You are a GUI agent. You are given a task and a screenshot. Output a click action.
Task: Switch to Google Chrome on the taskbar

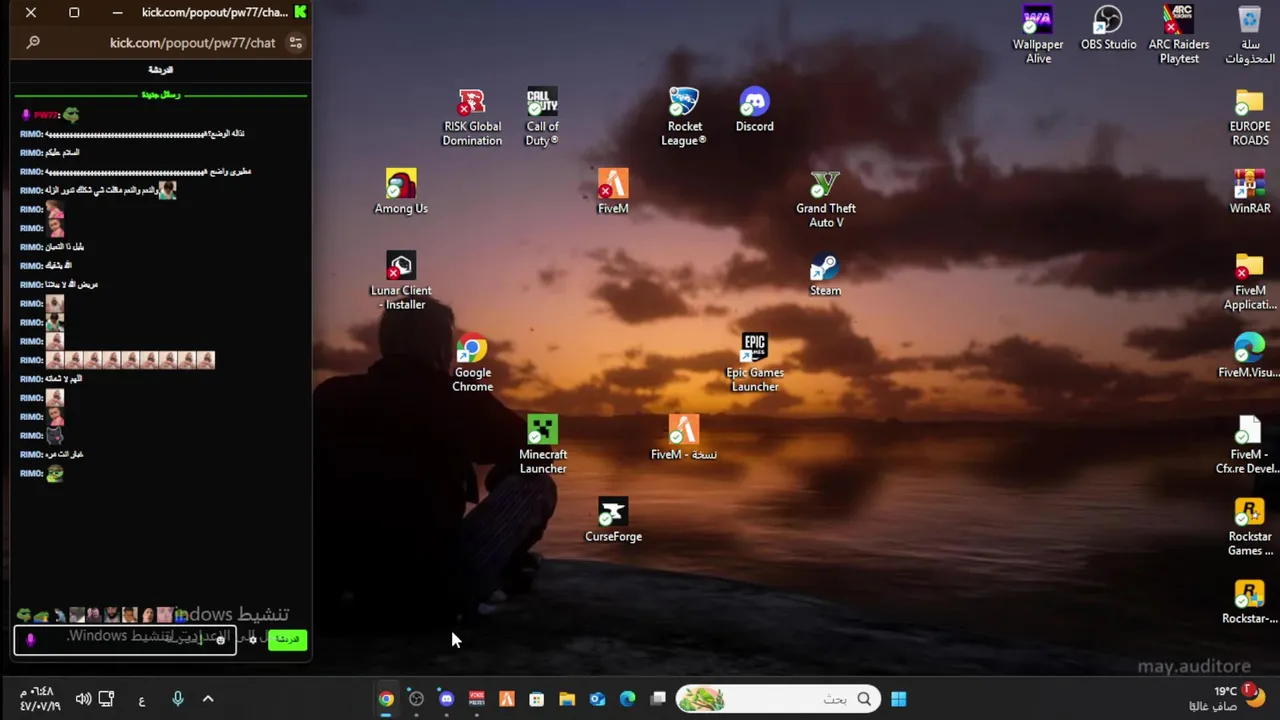click(x=386, y=699)
